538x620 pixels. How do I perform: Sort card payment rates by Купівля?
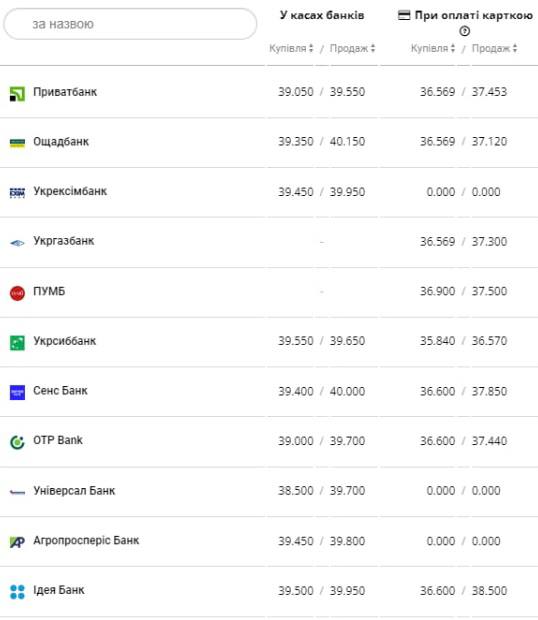(x=433, y=48)
